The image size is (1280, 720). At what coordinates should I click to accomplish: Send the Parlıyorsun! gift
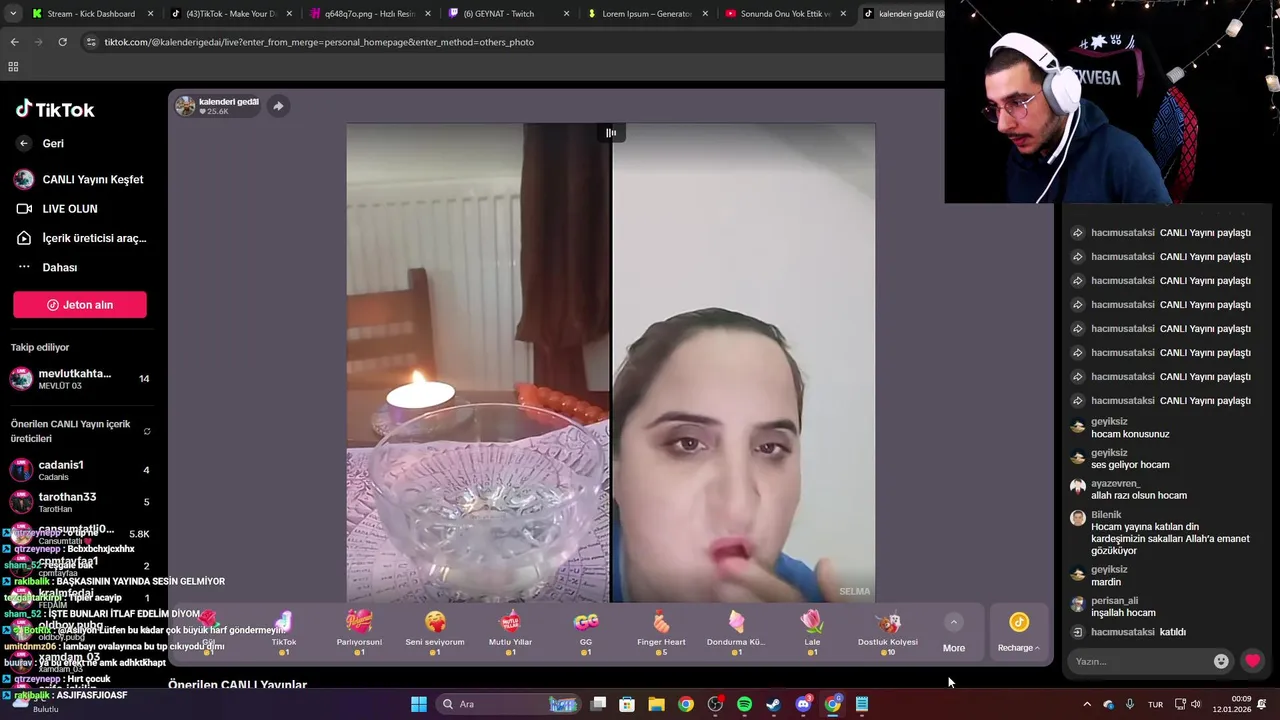[359, 632]
